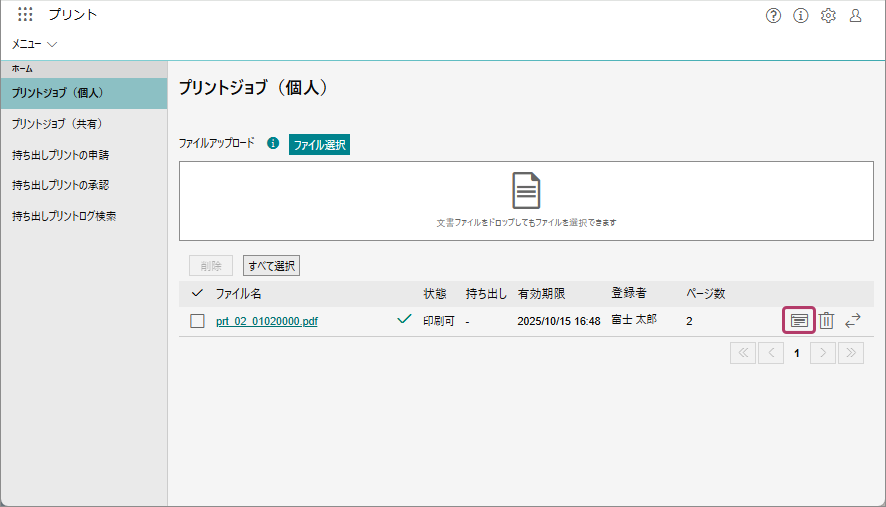Screen dimensions: 886x507
Task: Open 持ち出しプリントの申請 in sidebar
Action: click(x=84, y=155)
